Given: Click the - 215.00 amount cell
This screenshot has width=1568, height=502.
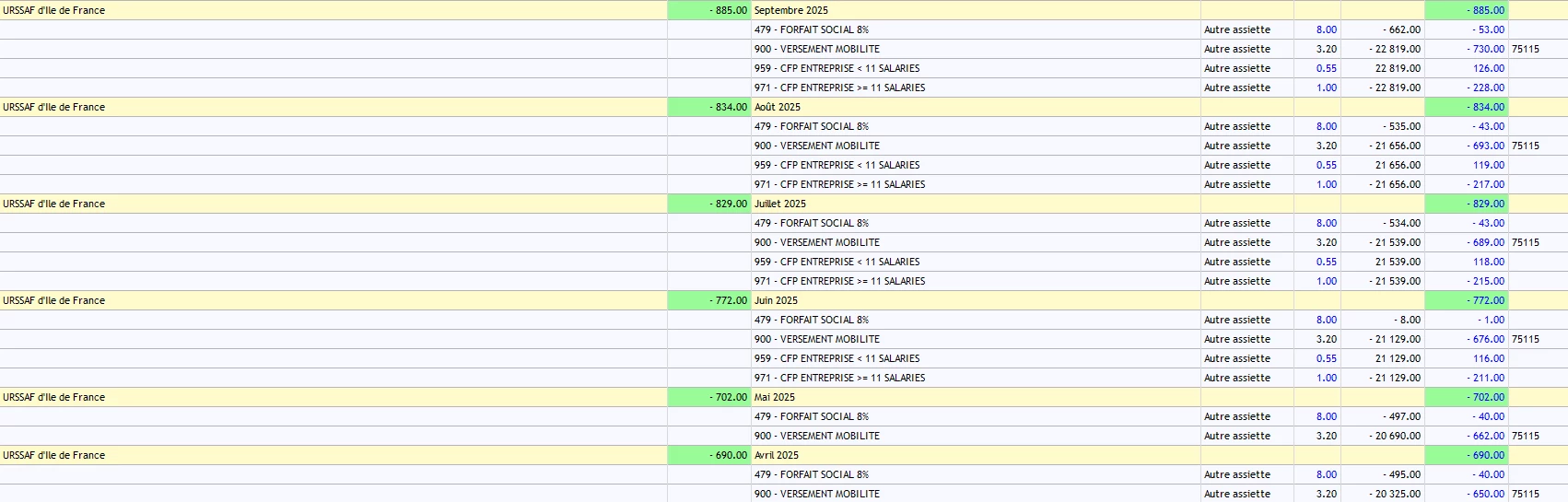Looking at the screenshot, I should click(x=1467, y=281).
